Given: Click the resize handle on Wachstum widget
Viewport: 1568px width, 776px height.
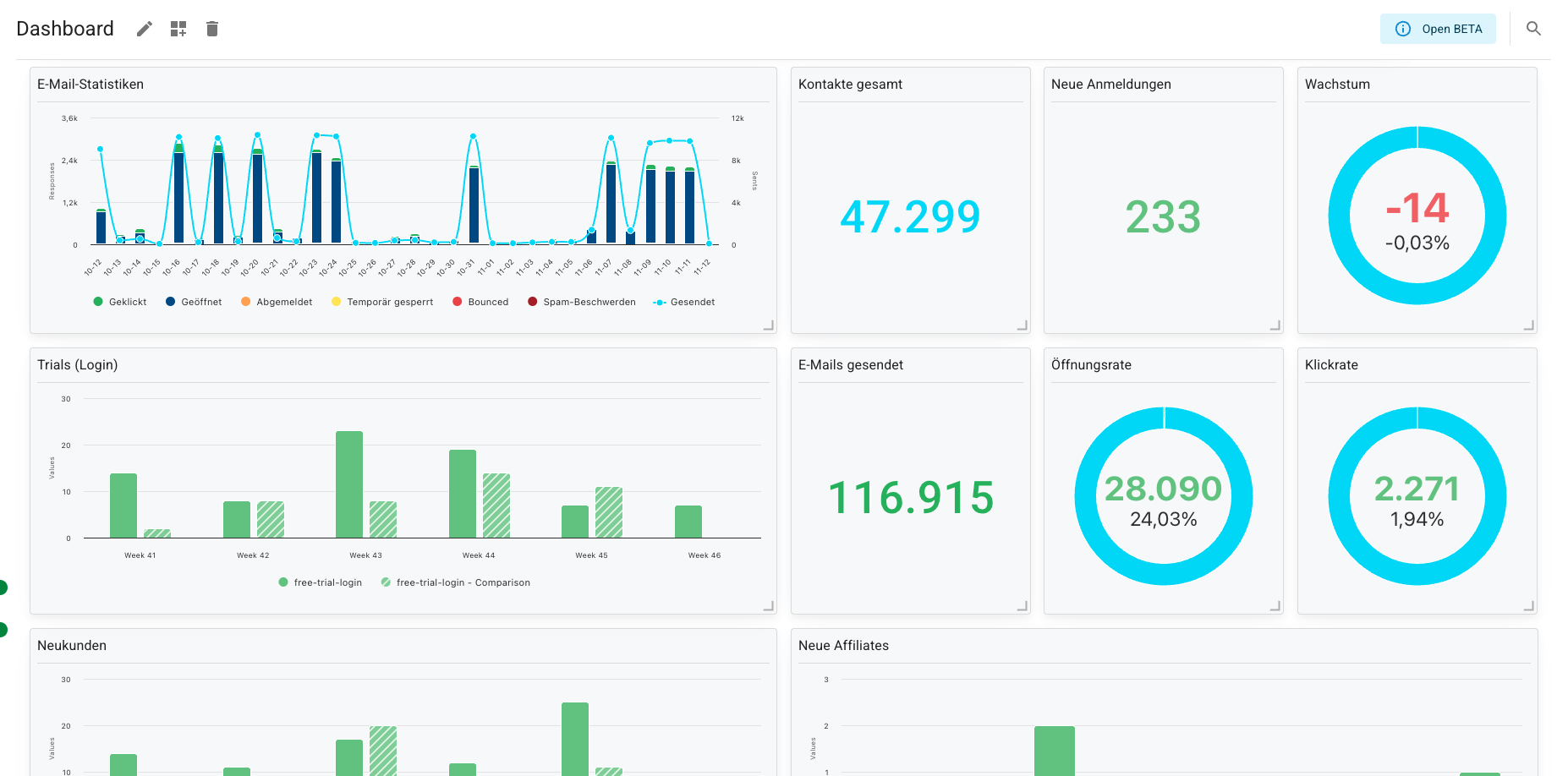Looking at the screenshot, I should pos(1529,325).
